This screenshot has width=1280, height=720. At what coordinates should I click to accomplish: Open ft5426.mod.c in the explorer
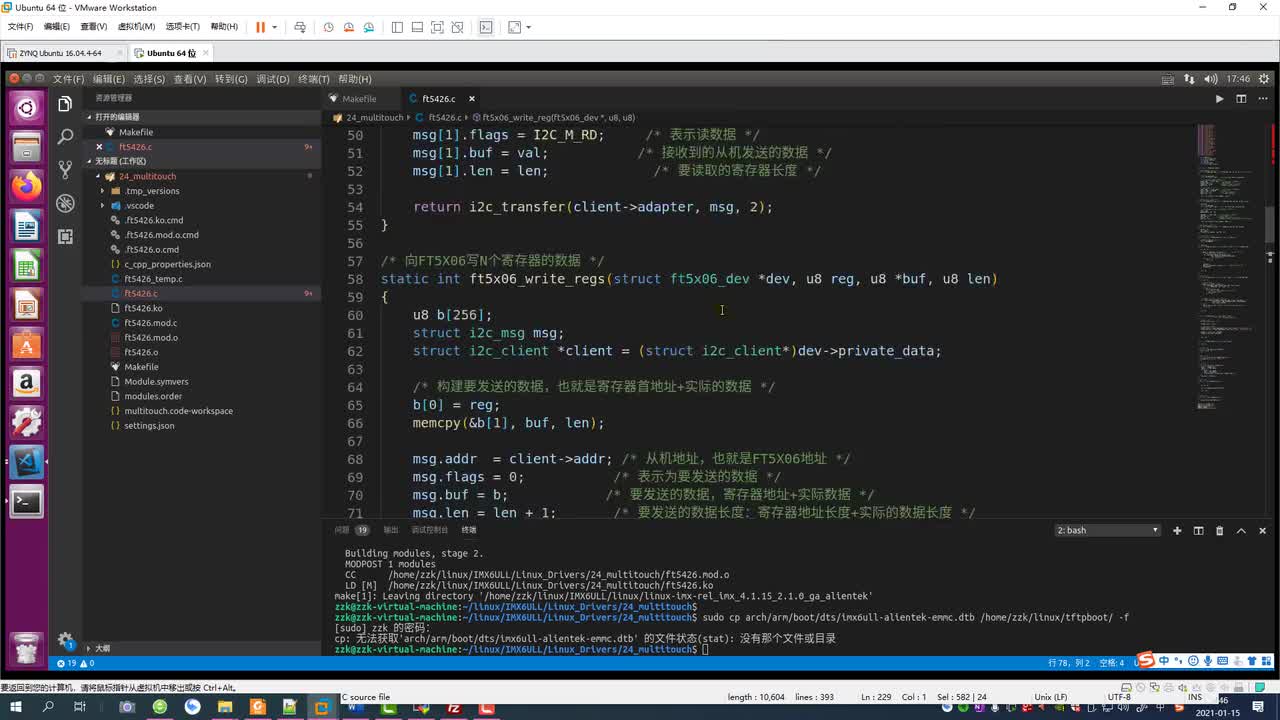click(x=150, y=323)
